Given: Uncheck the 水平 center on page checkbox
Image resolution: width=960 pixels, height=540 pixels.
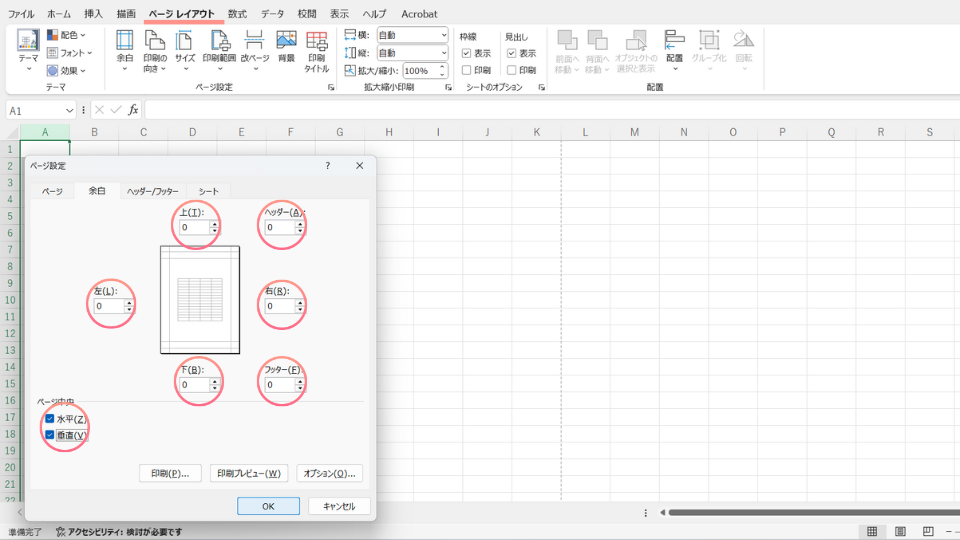Looking at the screenshot, I should tap(49, 419).
